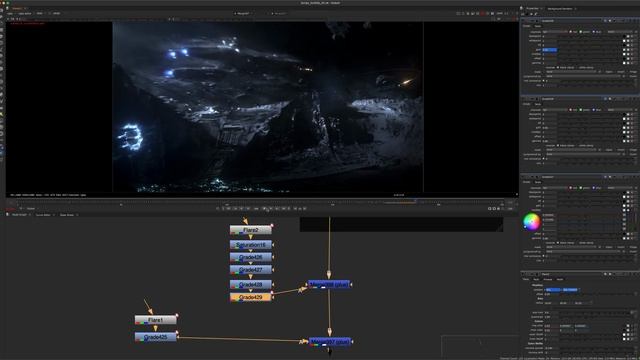Select the upper Merge (plus) node
Screen dimensions: 640x360
click(329, 284)
